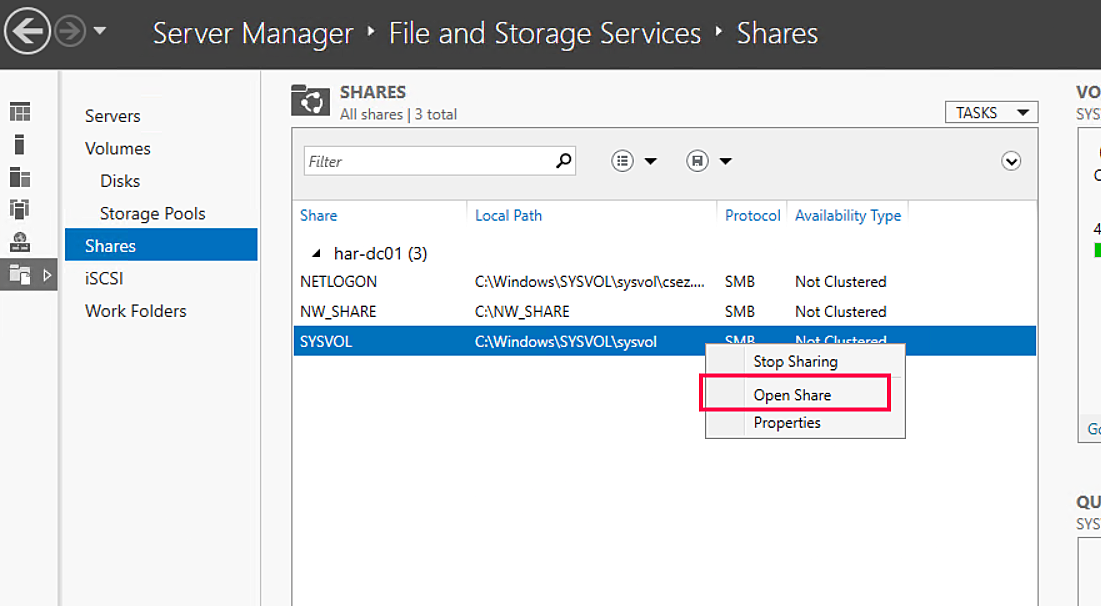Type in the Filter search field
Image resolution: width=1101 pixels, height=606 pixels.
(x=430, y=160)
